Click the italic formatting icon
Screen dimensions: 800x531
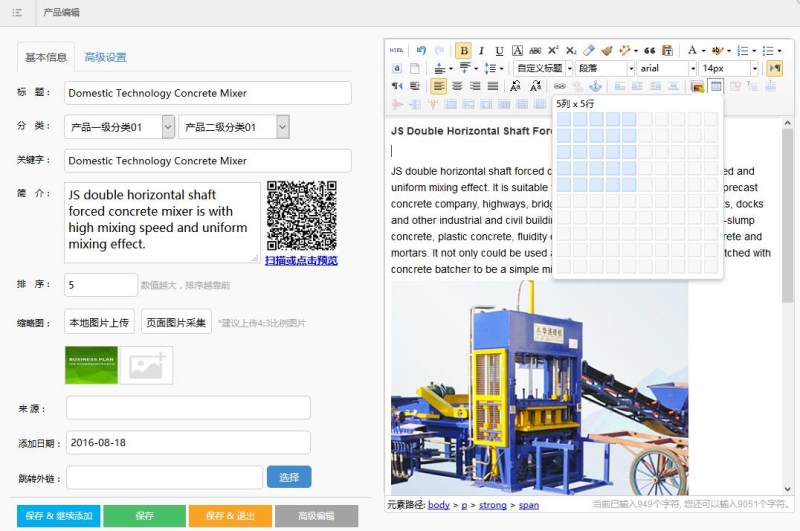point(481,50)
